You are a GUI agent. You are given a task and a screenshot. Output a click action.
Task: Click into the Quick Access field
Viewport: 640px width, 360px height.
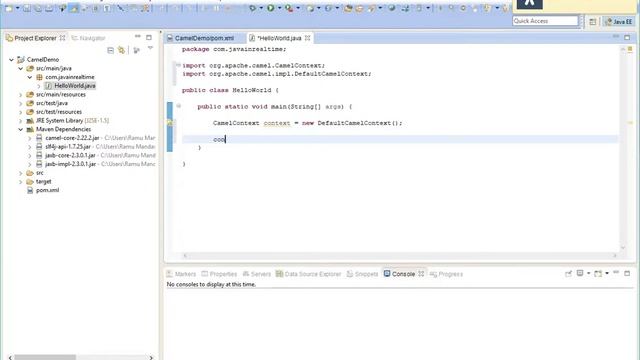click(545, 21)
